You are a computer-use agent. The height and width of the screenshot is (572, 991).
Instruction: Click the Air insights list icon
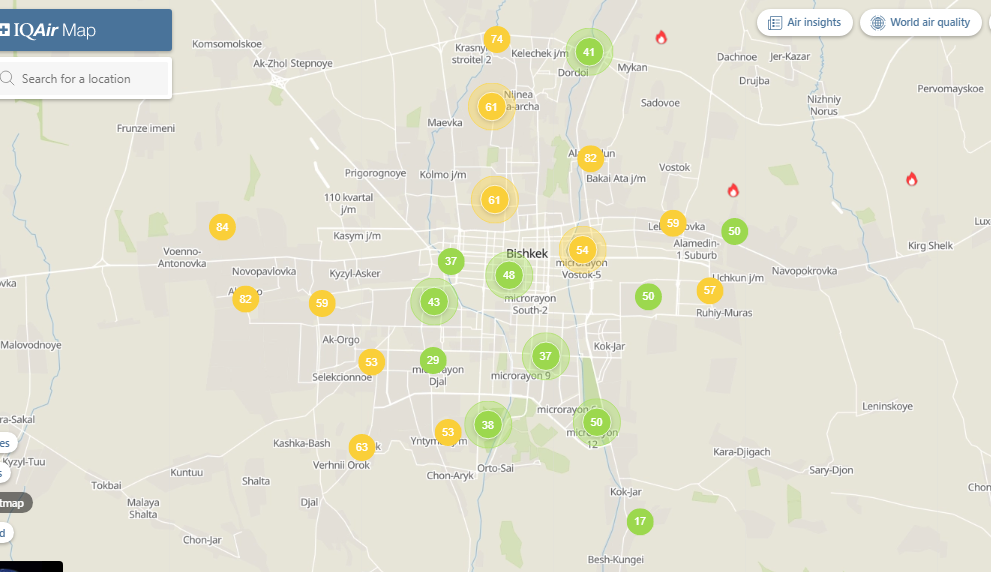coord(774,23)
